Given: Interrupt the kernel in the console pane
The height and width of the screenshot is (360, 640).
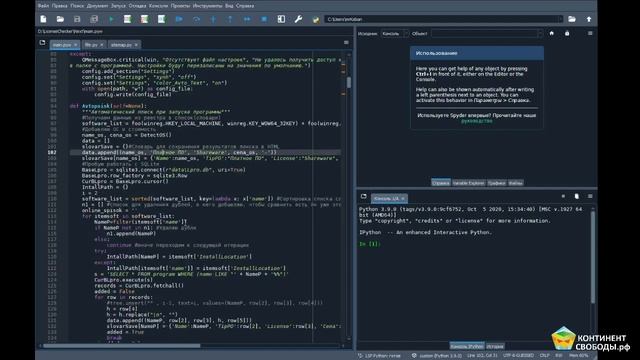Looking at the screenshot, I should pos(563,197).
